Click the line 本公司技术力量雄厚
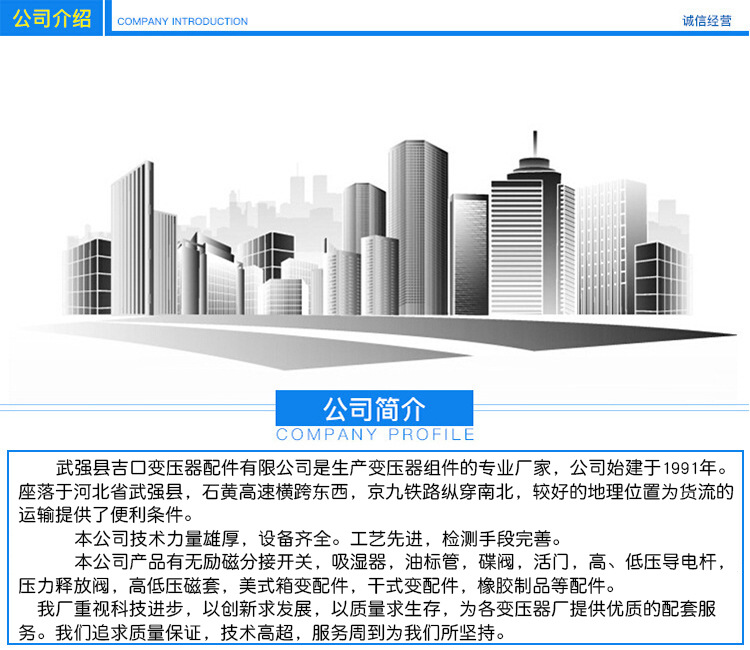This screenshot has height=650, width=750. tap(318, 539)
